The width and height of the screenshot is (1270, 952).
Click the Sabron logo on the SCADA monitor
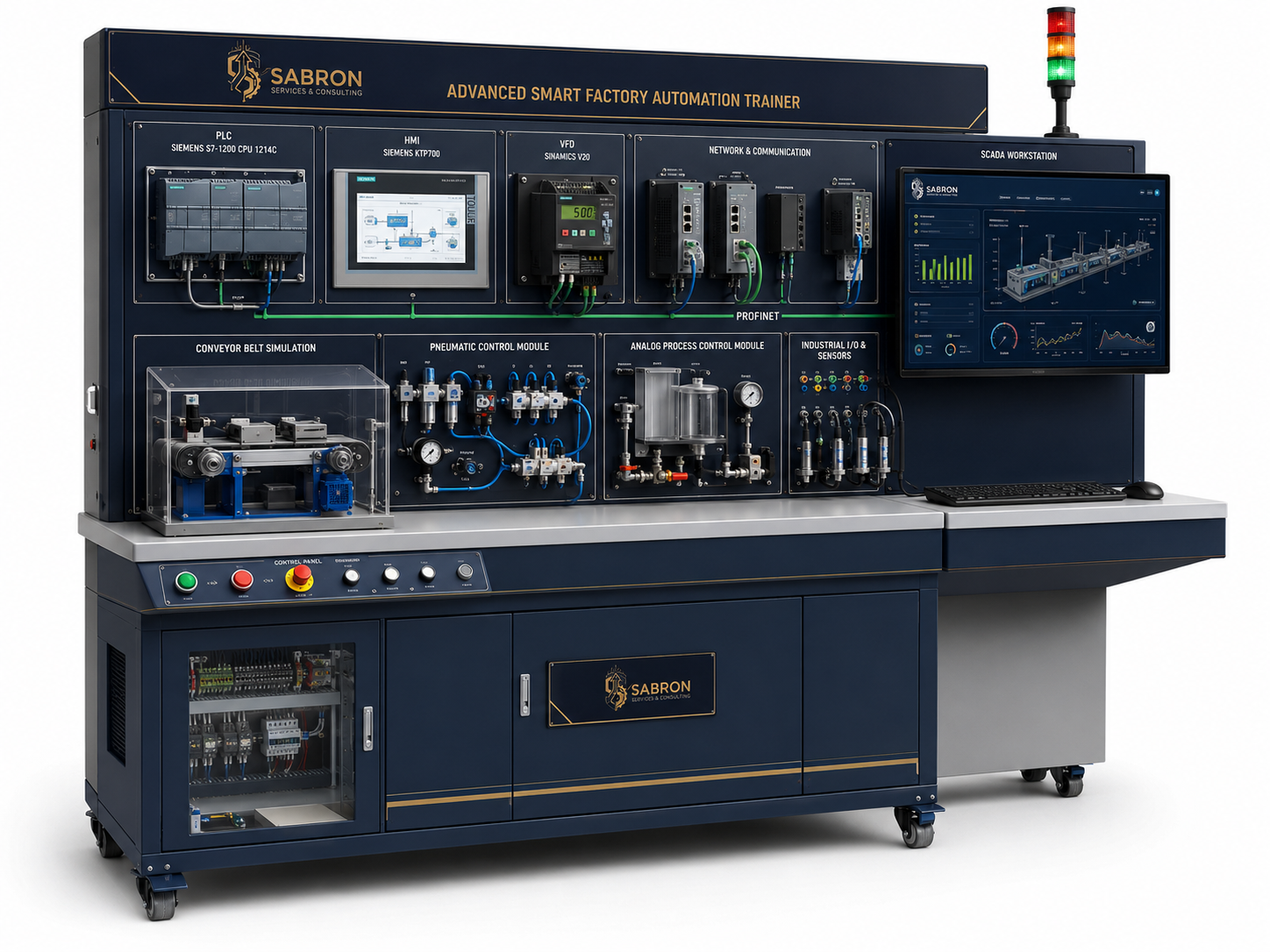coord(934,188)
